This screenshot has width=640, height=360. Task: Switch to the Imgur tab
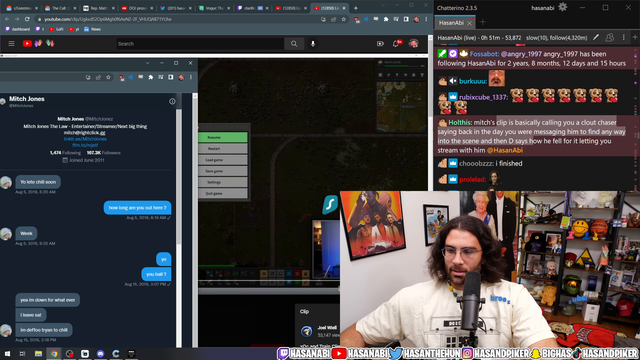213,8
